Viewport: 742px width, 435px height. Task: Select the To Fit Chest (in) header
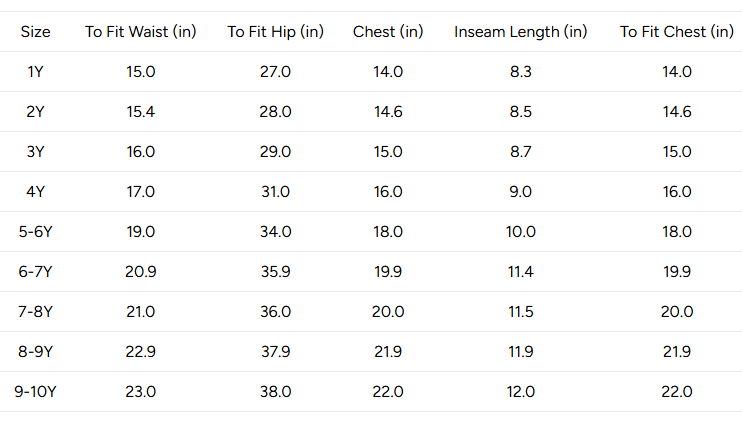pos(677,32)
